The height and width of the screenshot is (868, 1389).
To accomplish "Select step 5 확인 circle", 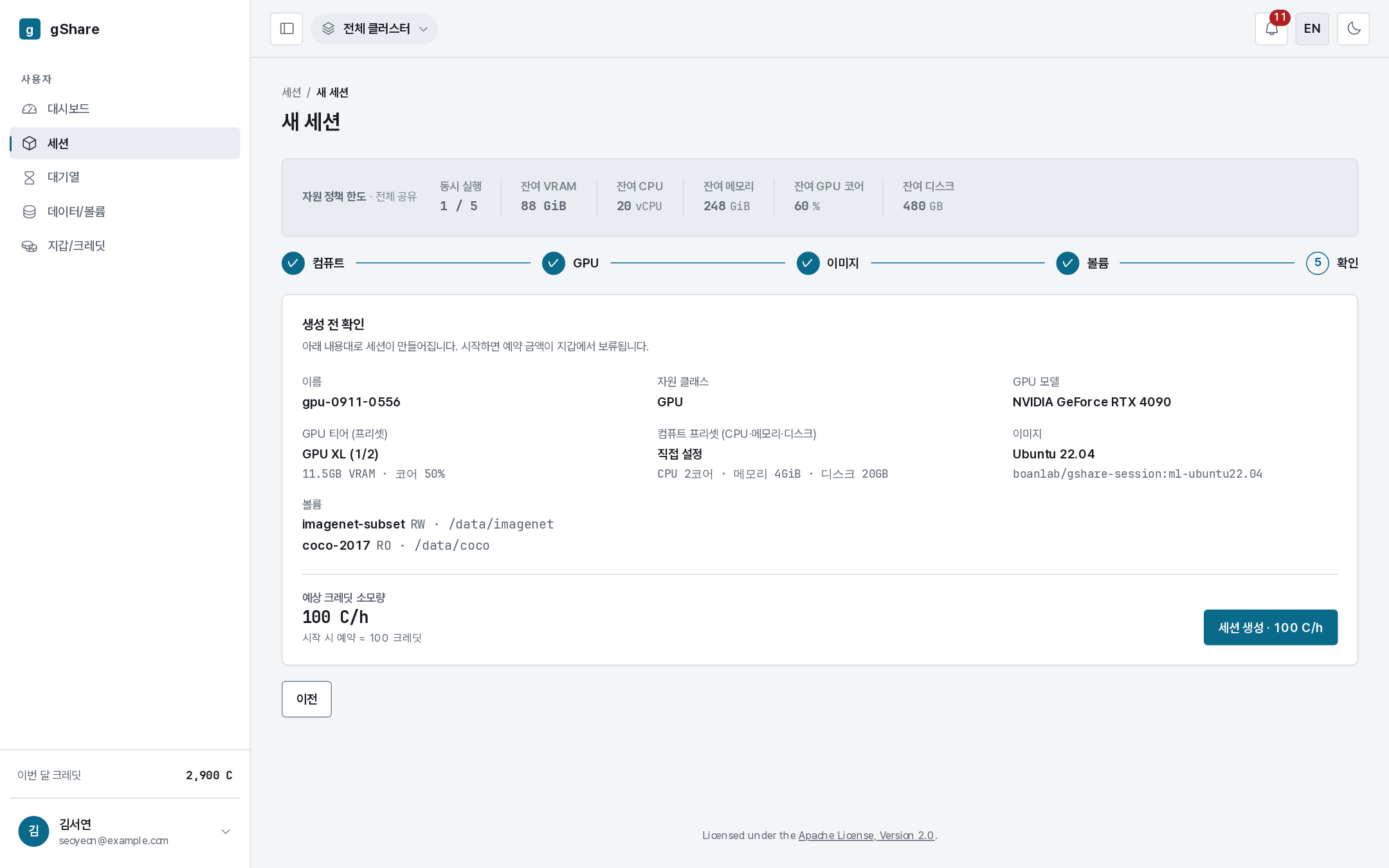I will coord(1318,263).
